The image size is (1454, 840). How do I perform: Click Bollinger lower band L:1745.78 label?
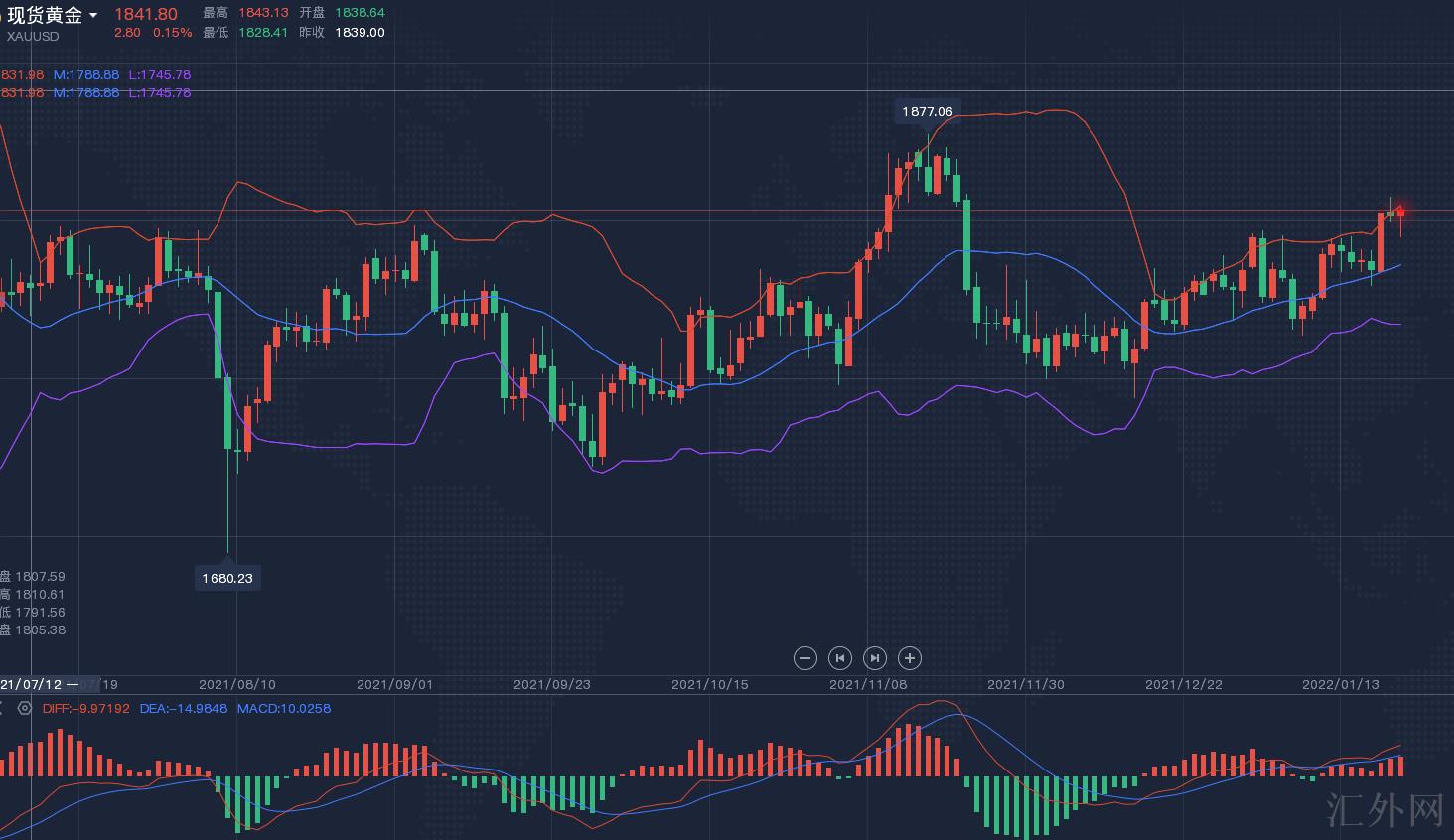tap(159, 75)
